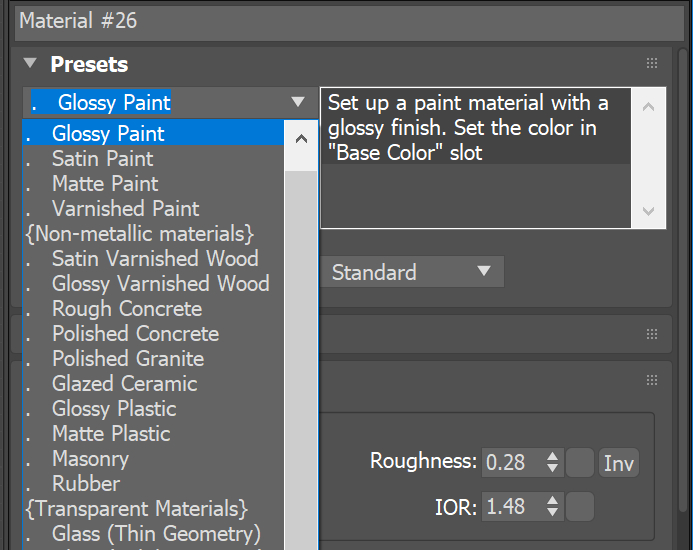Open the Glossy Paint preset dropdown arrow
693x550 pixels.
298,102
